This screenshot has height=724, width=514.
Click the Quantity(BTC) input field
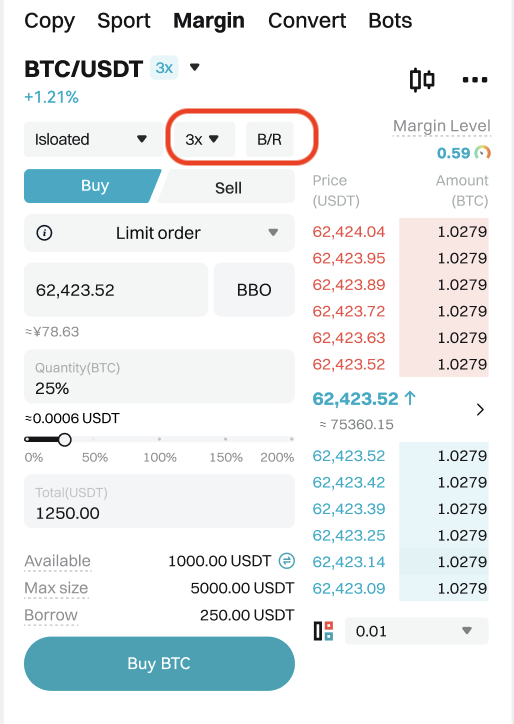[159, 376]
